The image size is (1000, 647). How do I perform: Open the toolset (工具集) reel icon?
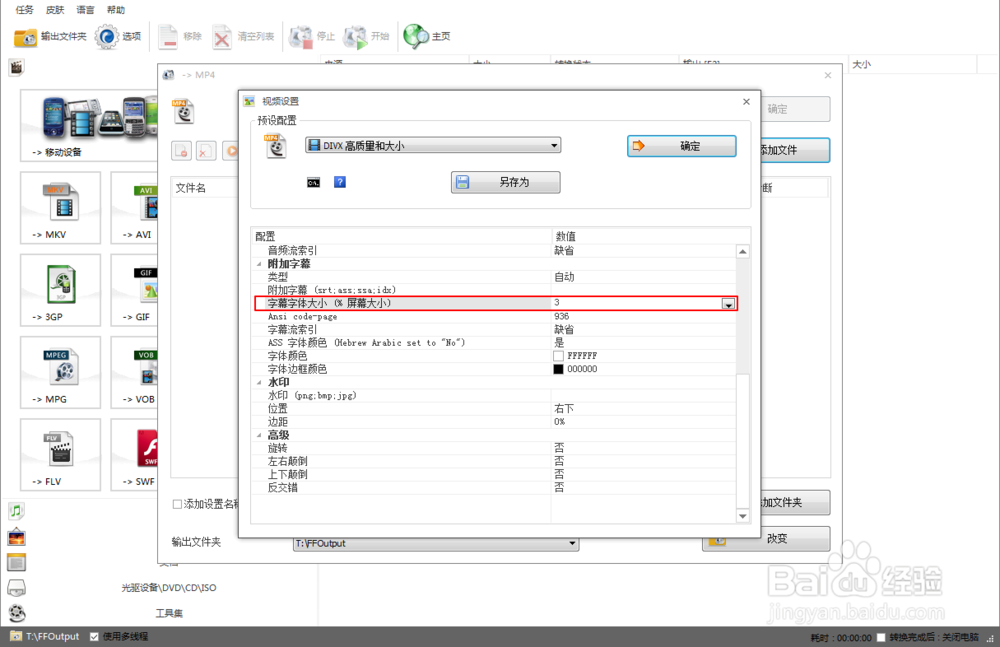pos(17,613)
